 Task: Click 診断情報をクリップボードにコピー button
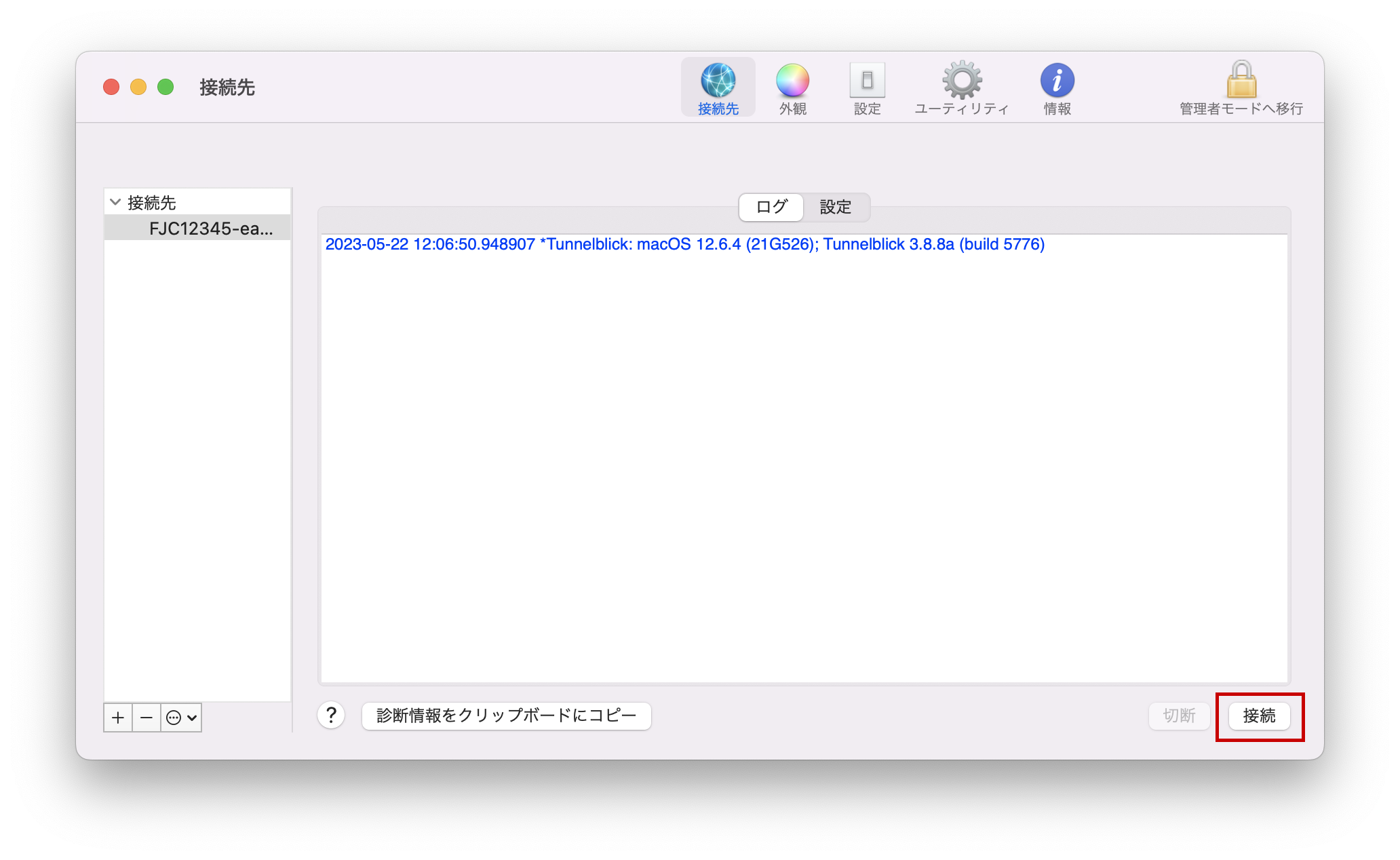click(506, 716)
